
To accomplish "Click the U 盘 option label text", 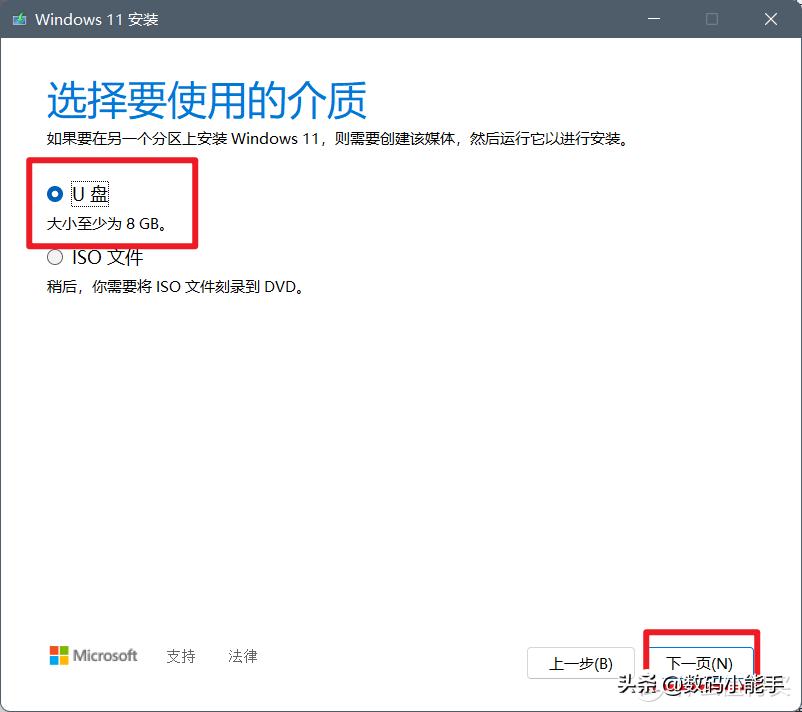I will [90, 194].
